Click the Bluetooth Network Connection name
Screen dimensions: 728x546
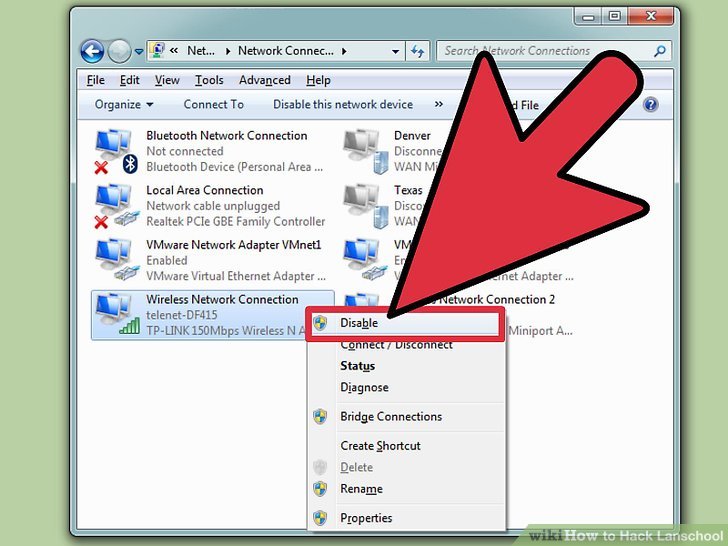pos(227,136)
